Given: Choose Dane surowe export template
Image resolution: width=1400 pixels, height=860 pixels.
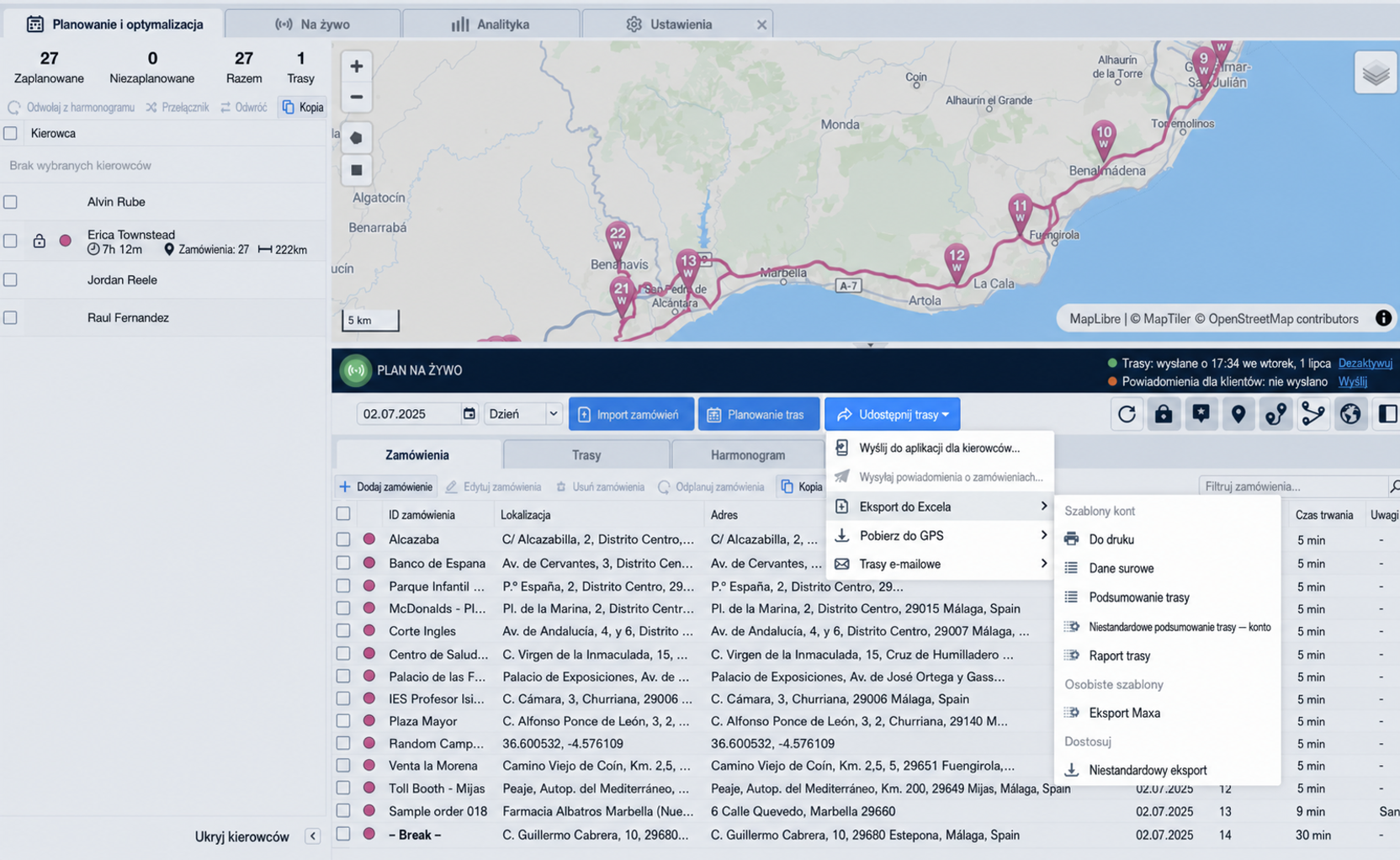Looking at the screenshot, I should point(1167,568).
